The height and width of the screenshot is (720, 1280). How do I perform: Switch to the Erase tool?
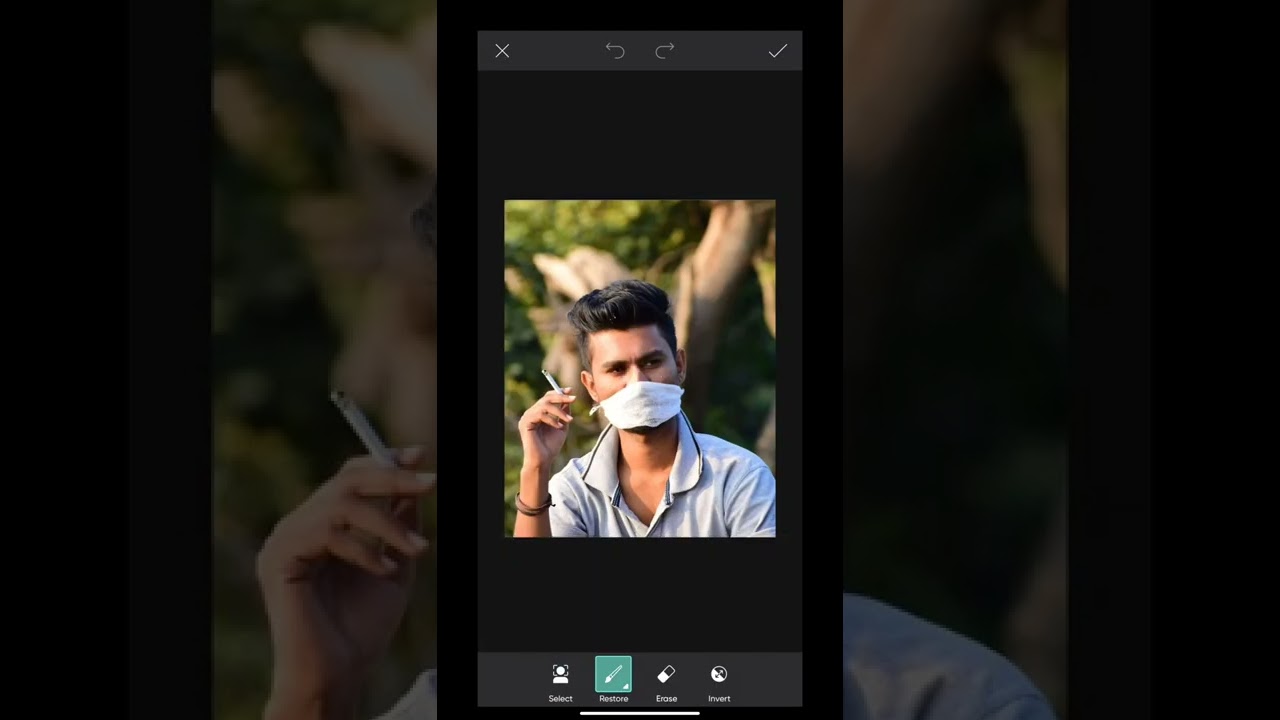tap(666, 682)
